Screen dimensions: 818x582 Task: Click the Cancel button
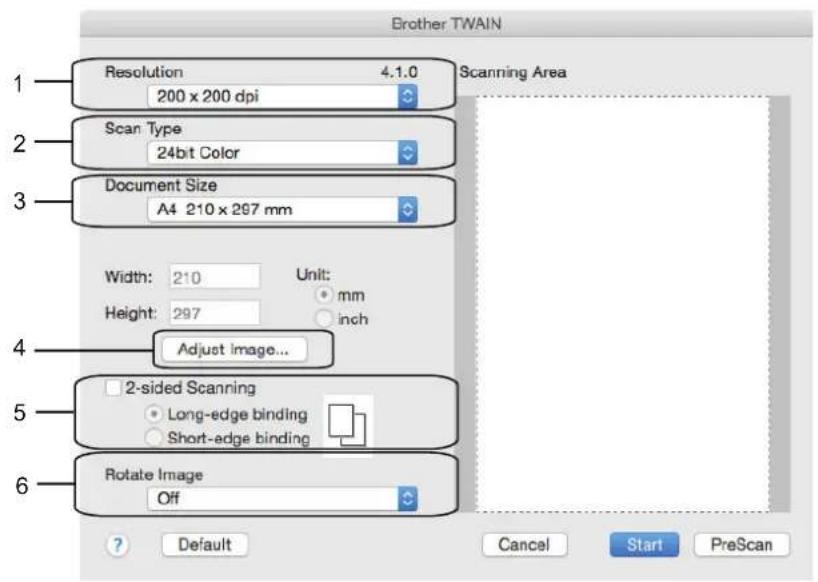click(x=524, y=545)
